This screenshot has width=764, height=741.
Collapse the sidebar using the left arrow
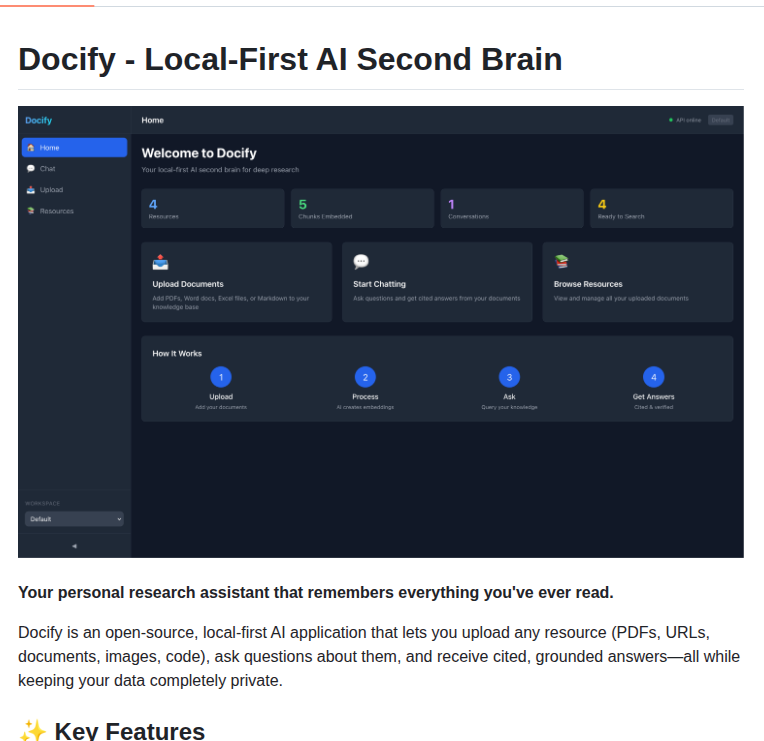[74, 546]
